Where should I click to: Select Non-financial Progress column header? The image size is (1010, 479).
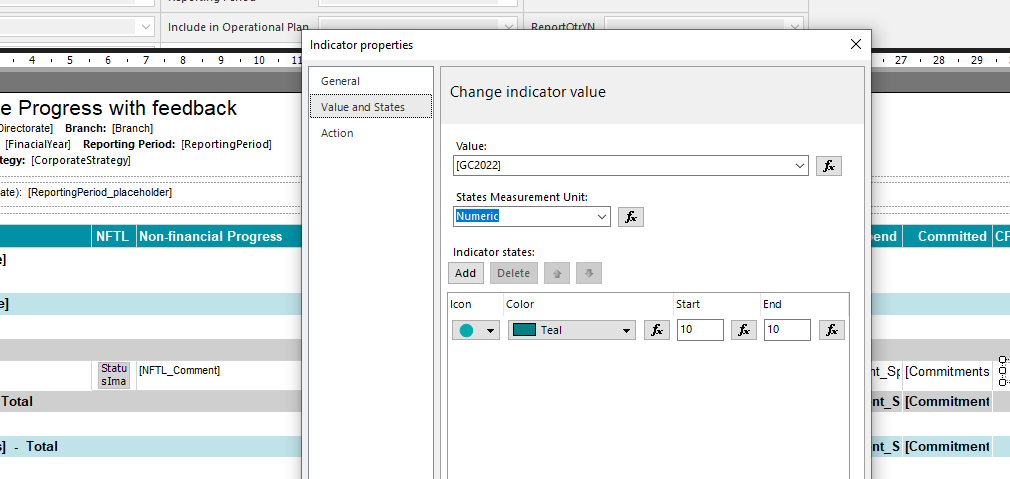(211, 236)
